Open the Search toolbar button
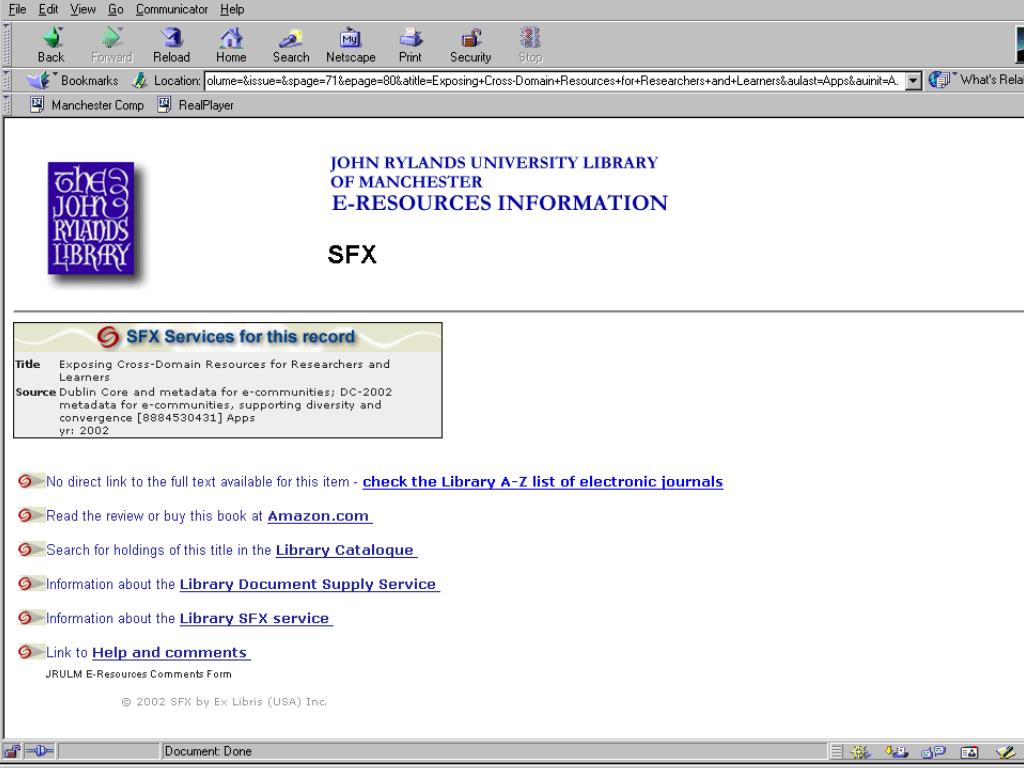 (291, 44)
